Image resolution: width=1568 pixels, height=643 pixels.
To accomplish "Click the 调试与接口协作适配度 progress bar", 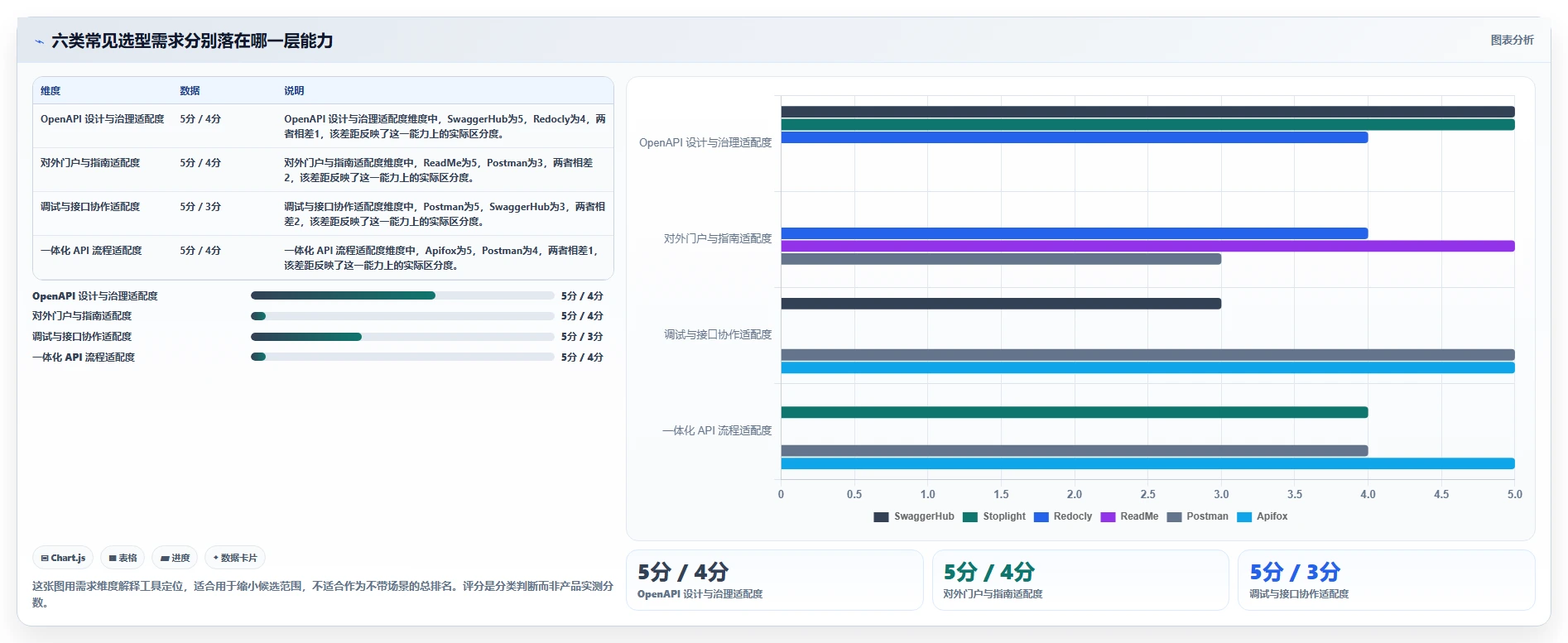I will (402, 337).
